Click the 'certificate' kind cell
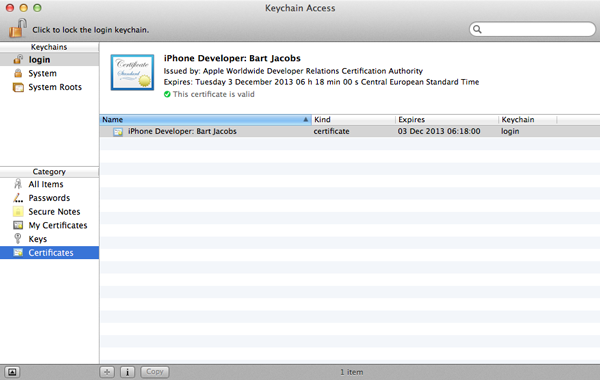Image resolution: width=600 pixels, height=380 pixels. [331, 131]
